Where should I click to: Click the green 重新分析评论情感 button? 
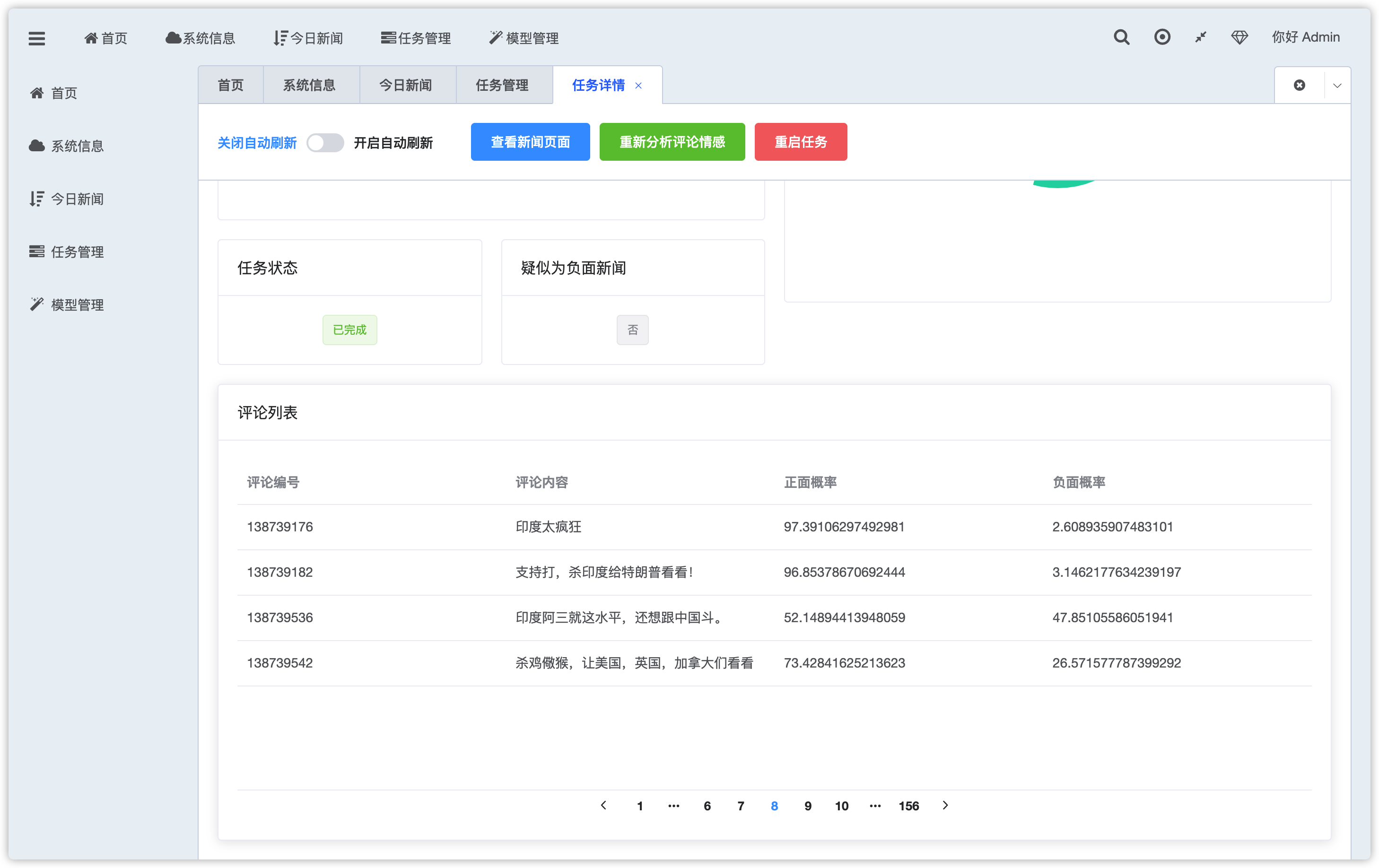(672, 142)
